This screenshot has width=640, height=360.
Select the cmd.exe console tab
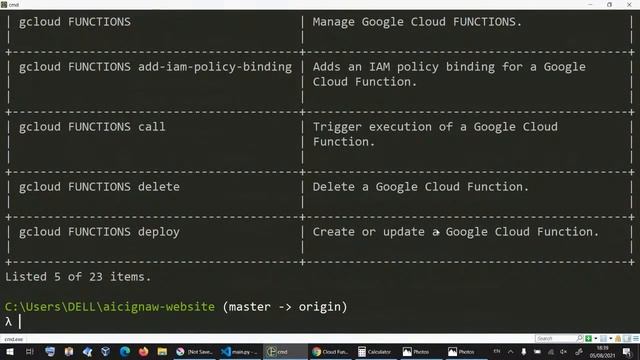14,339
